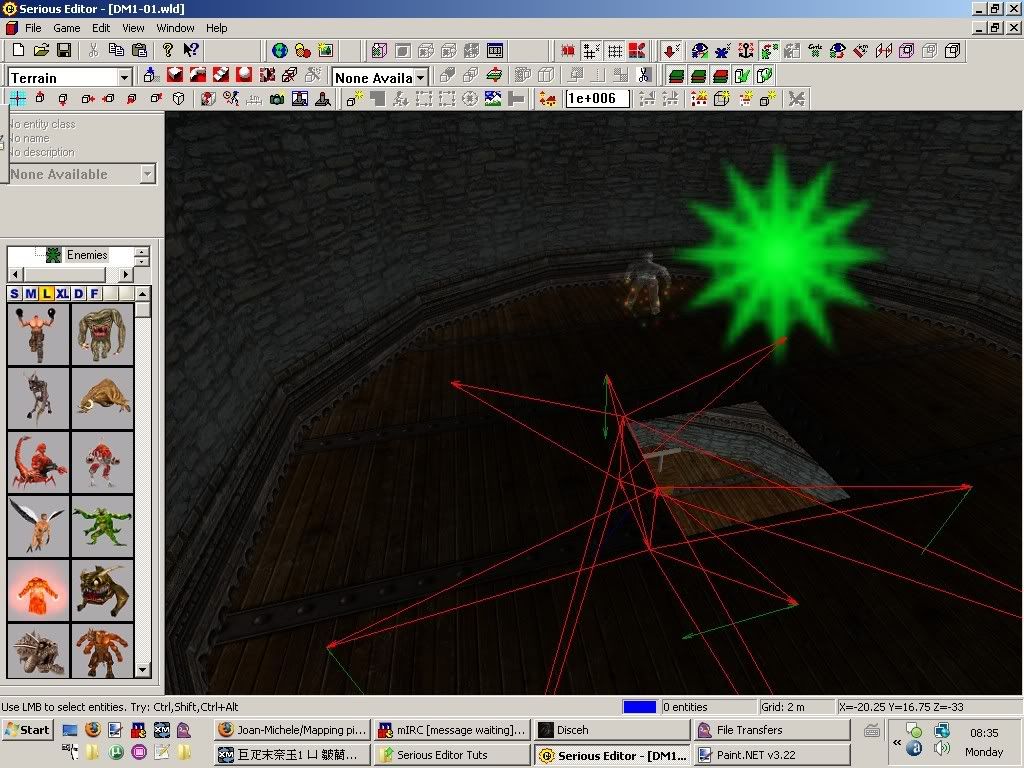Click the 1e+006 value input field
1024x768 pixels.
(597, 99)
